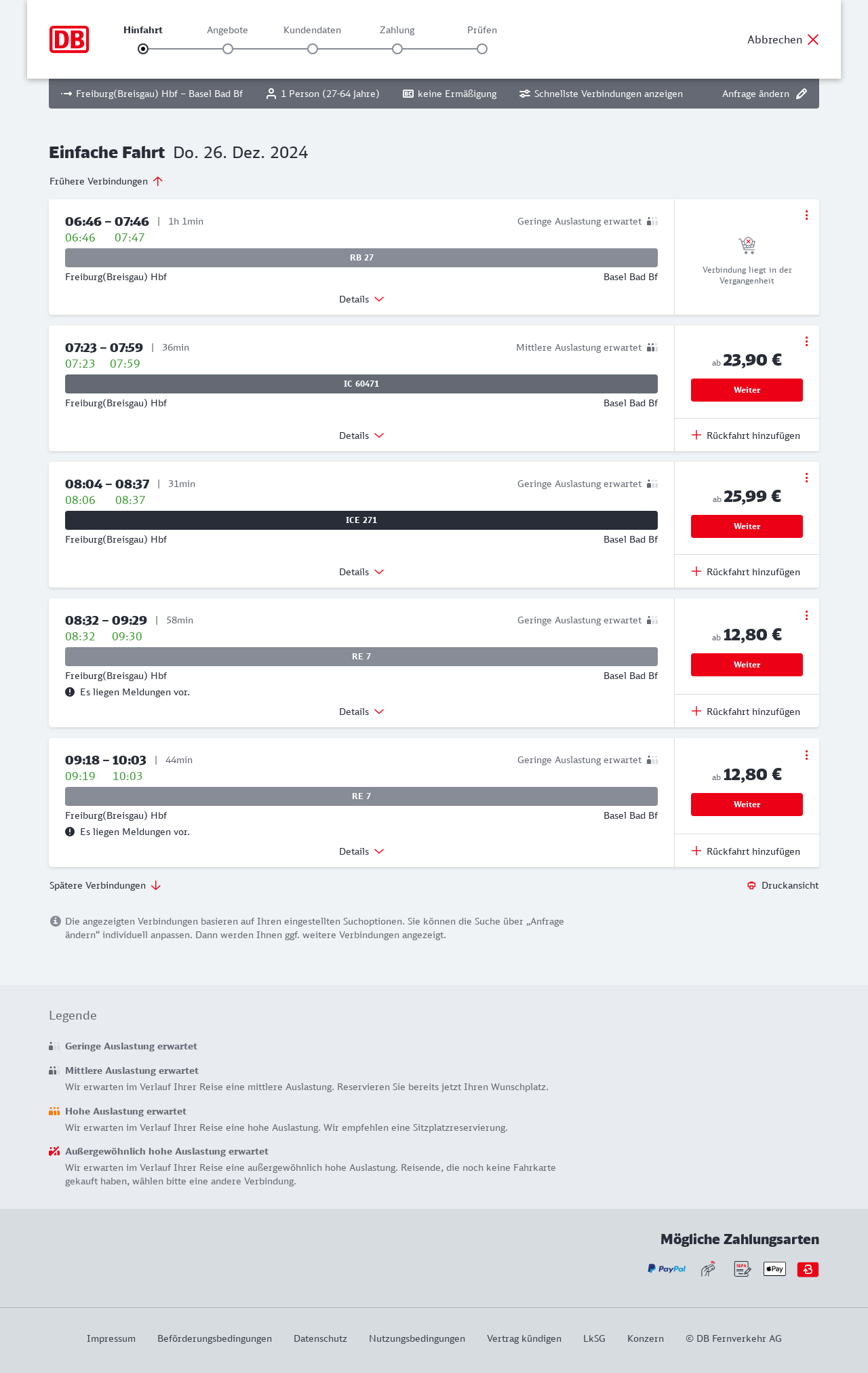Click the Druckansicht printer icon
868x1373 pixels.
coord(751,885)
